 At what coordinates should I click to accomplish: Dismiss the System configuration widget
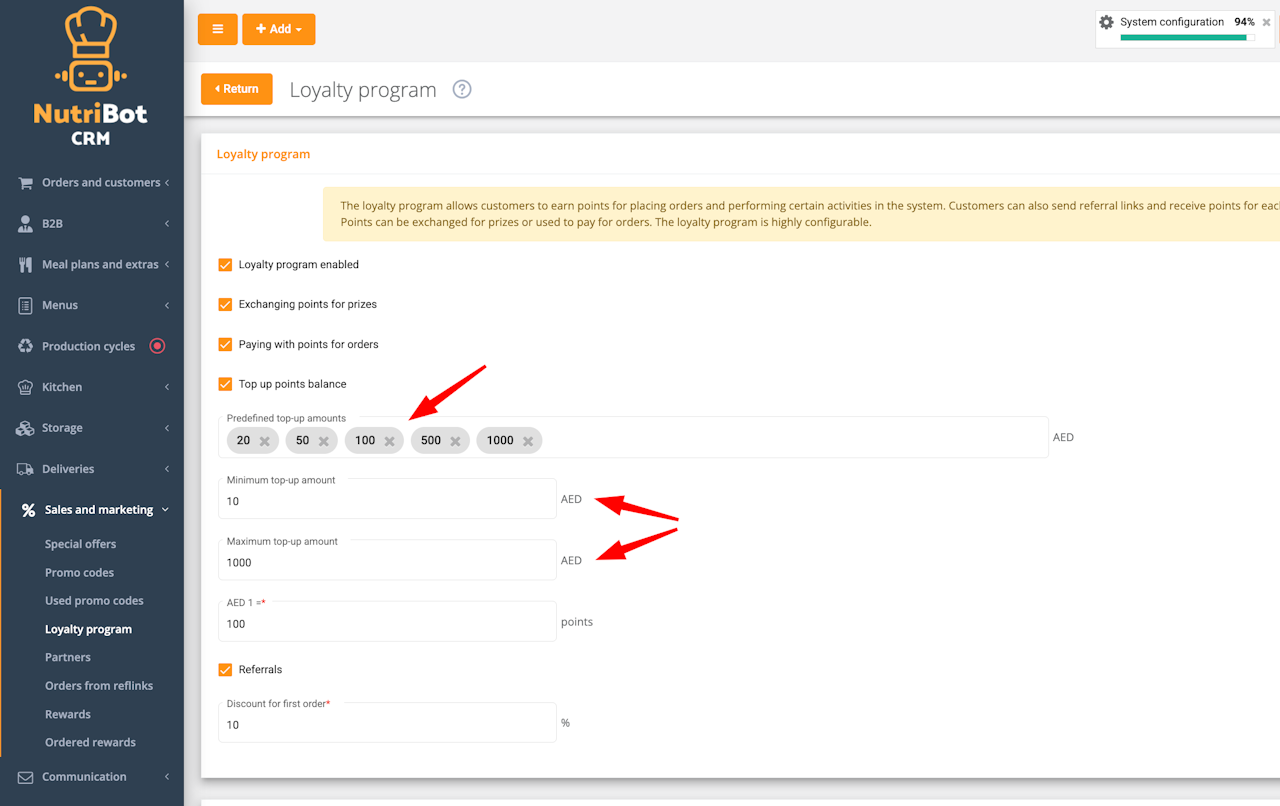pyautogui.click(x=1266, y=22)
